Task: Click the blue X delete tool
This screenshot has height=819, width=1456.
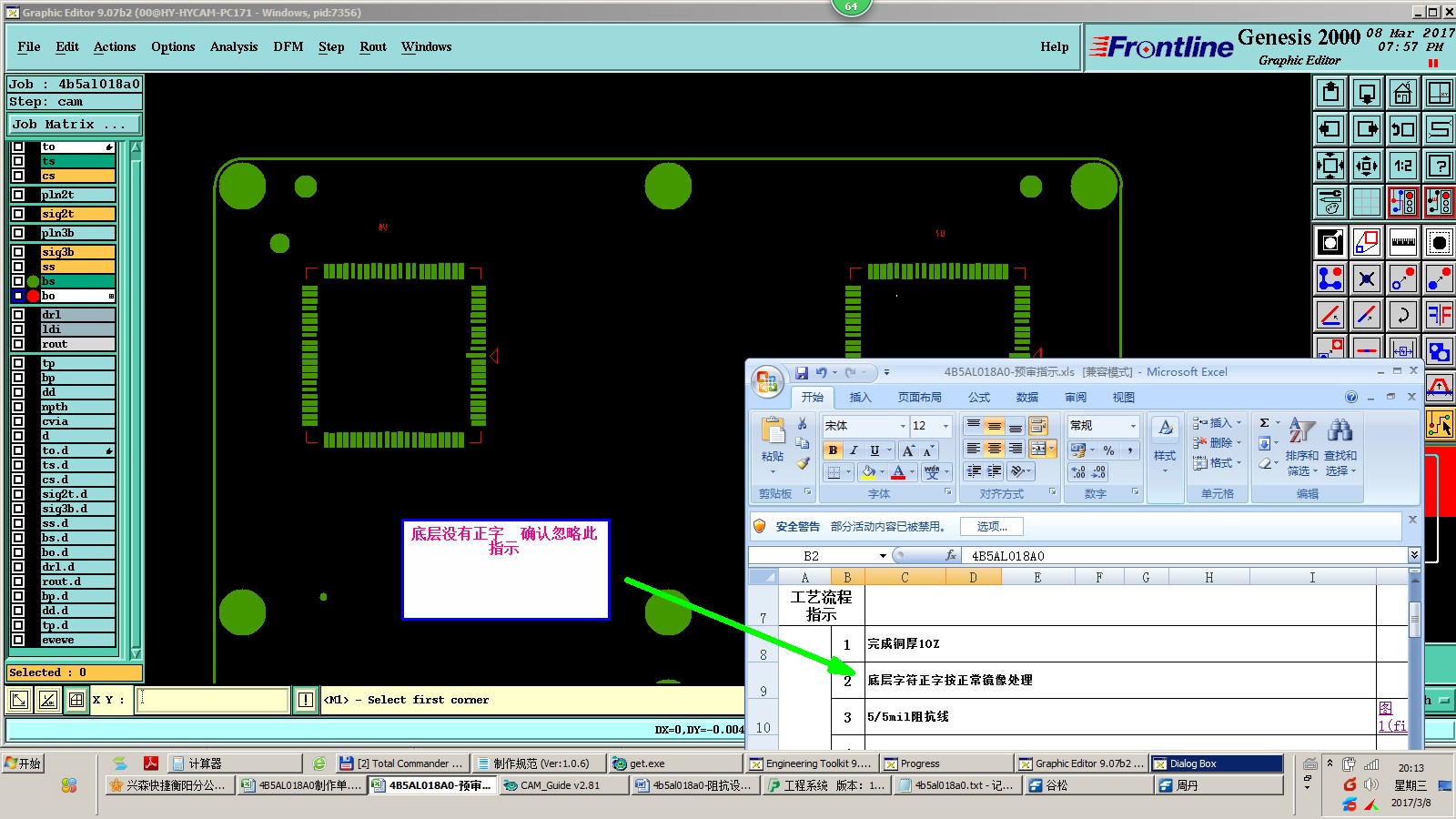Action: pos(1367,278)
